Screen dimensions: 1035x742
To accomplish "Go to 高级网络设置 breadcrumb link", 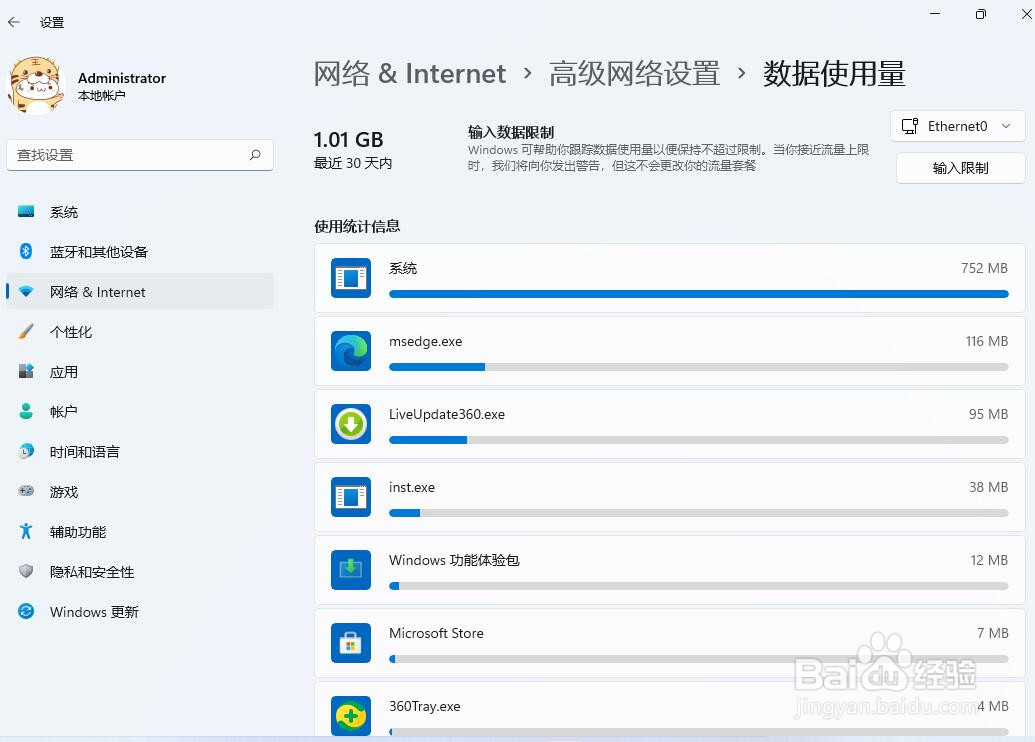I will pyautogui.click(x=634, y=74).
